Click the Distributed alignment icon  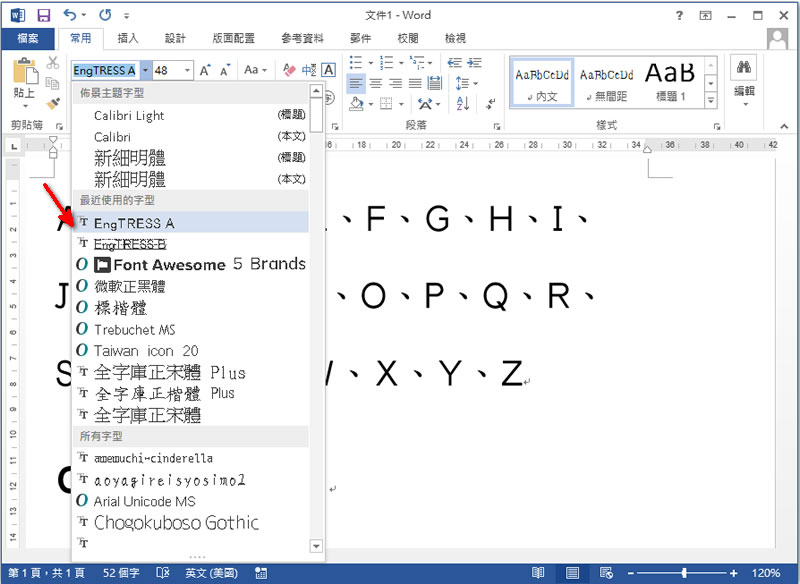point(435,83)
